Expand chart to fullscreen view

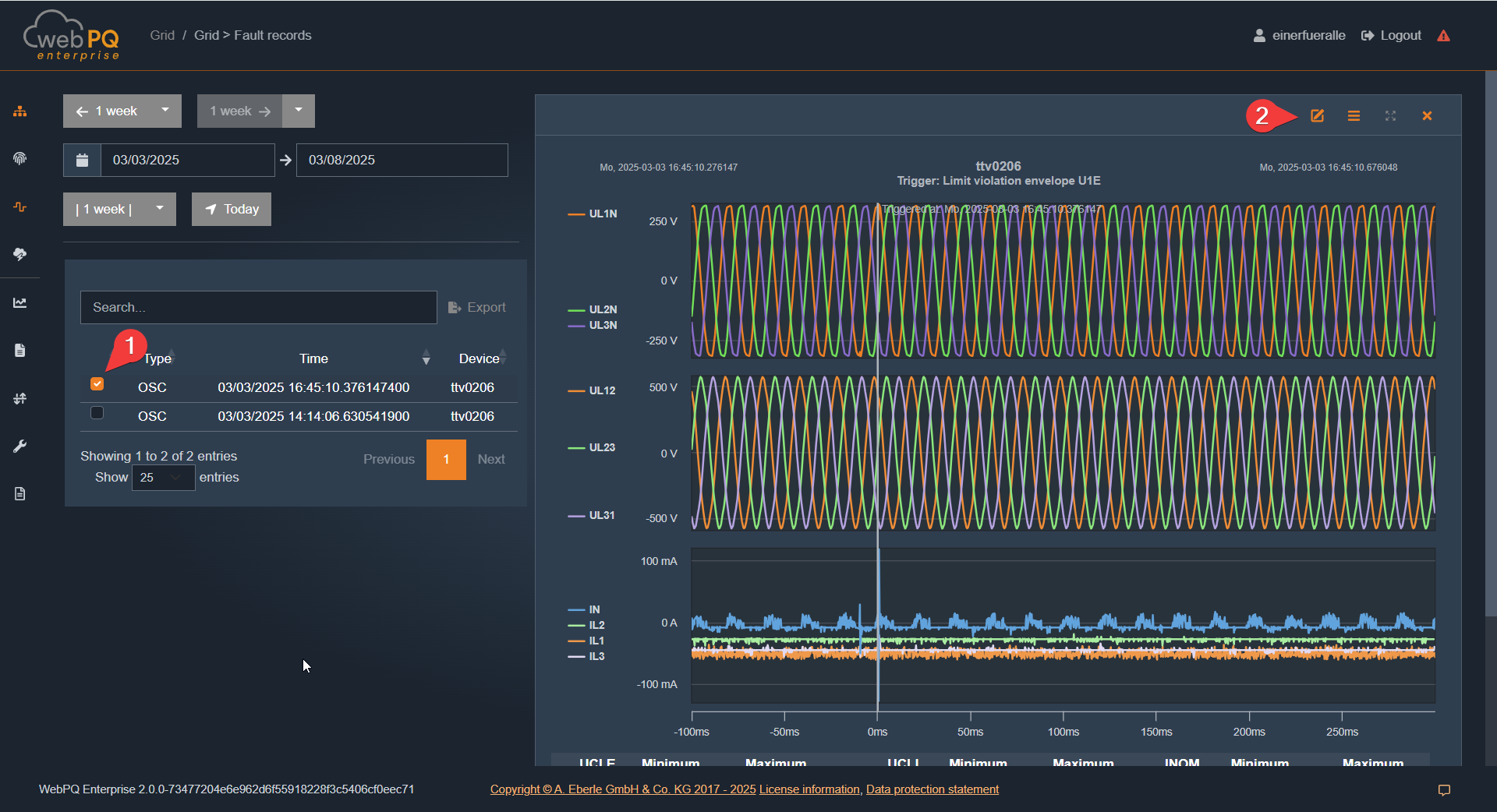(1390, 116)
